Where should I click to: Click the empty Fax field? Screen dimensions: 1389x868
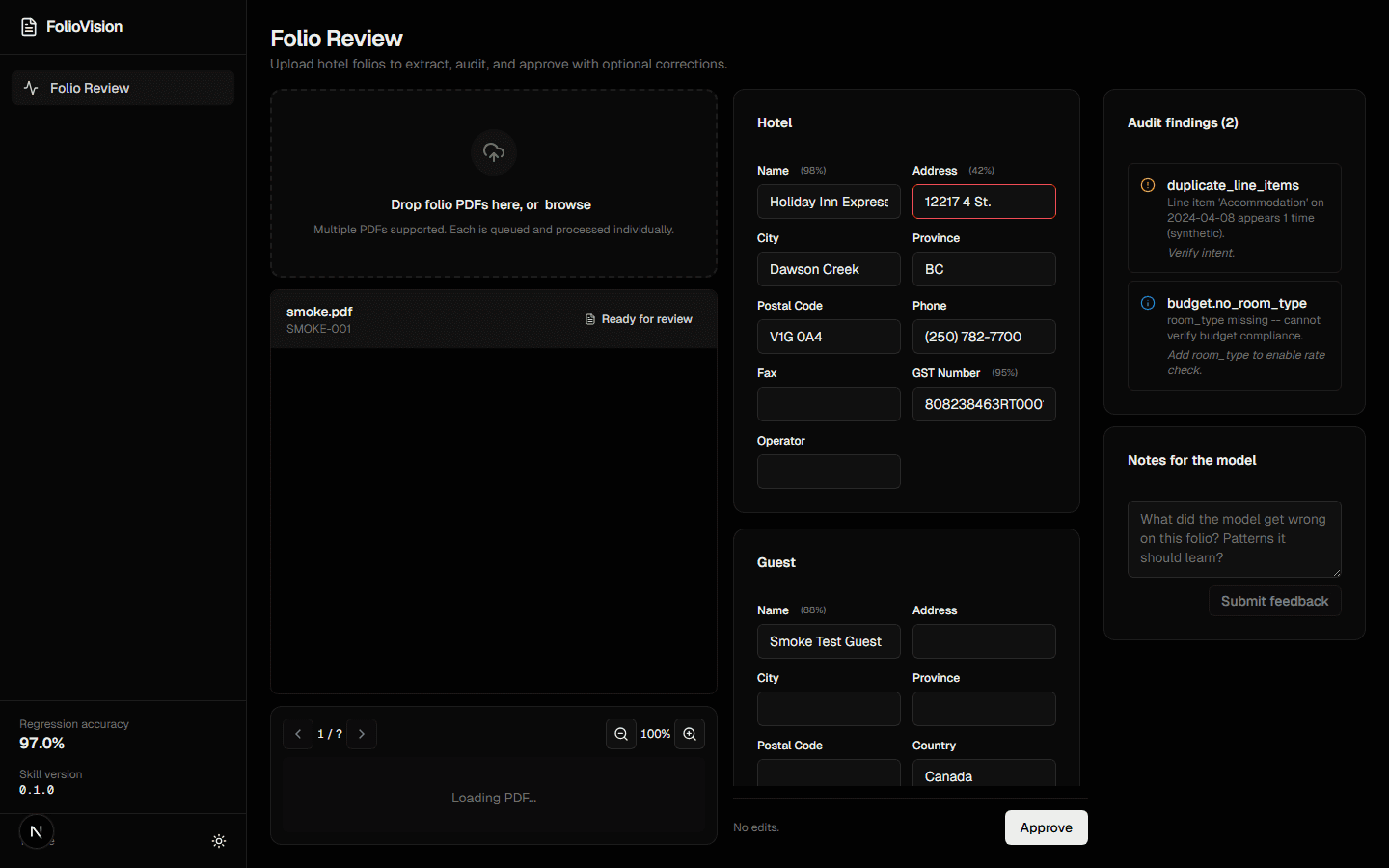(829, 404)
